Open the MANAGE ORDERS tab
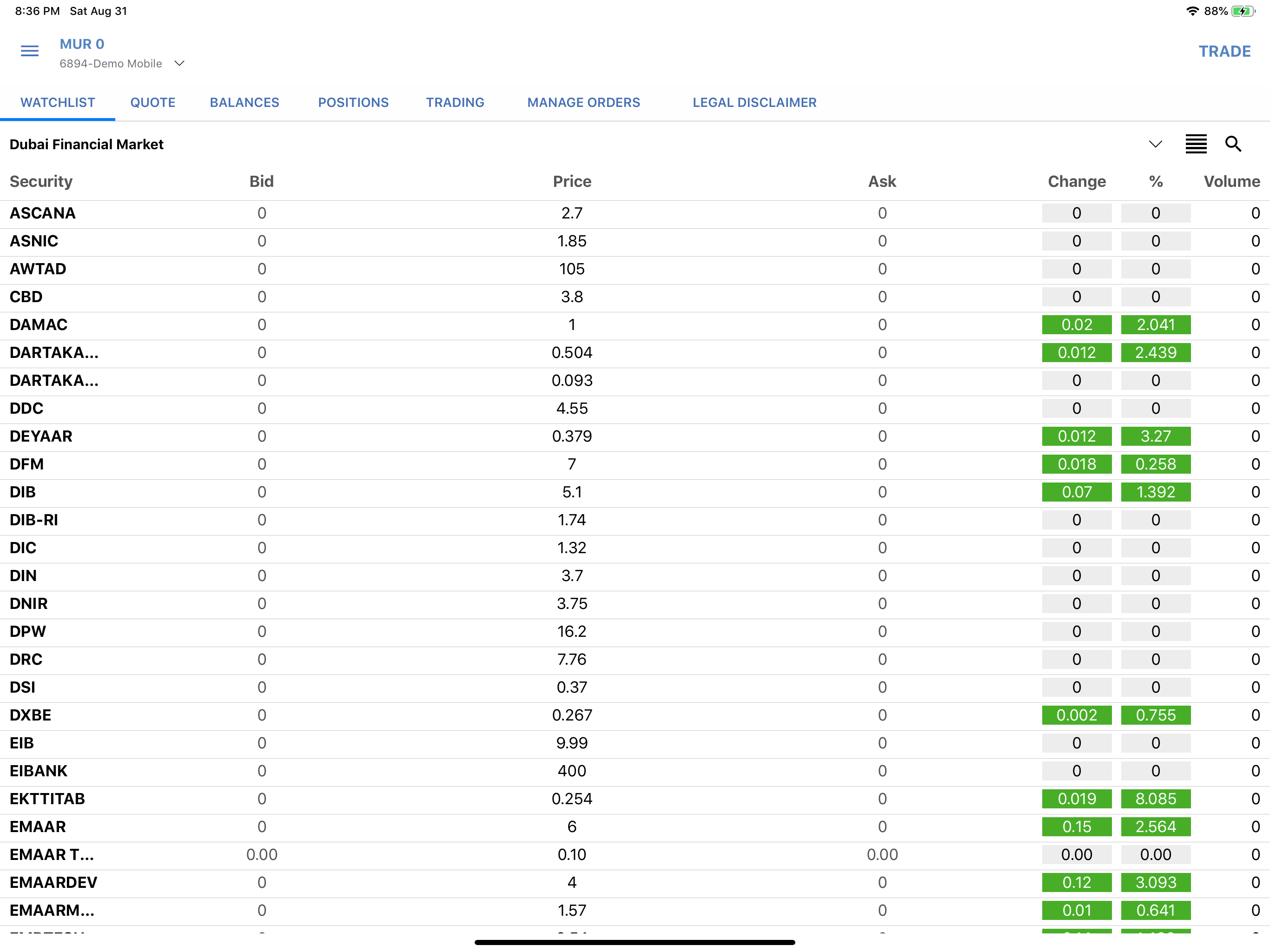The image size is (1270, 952). click(x=583, y=102)
